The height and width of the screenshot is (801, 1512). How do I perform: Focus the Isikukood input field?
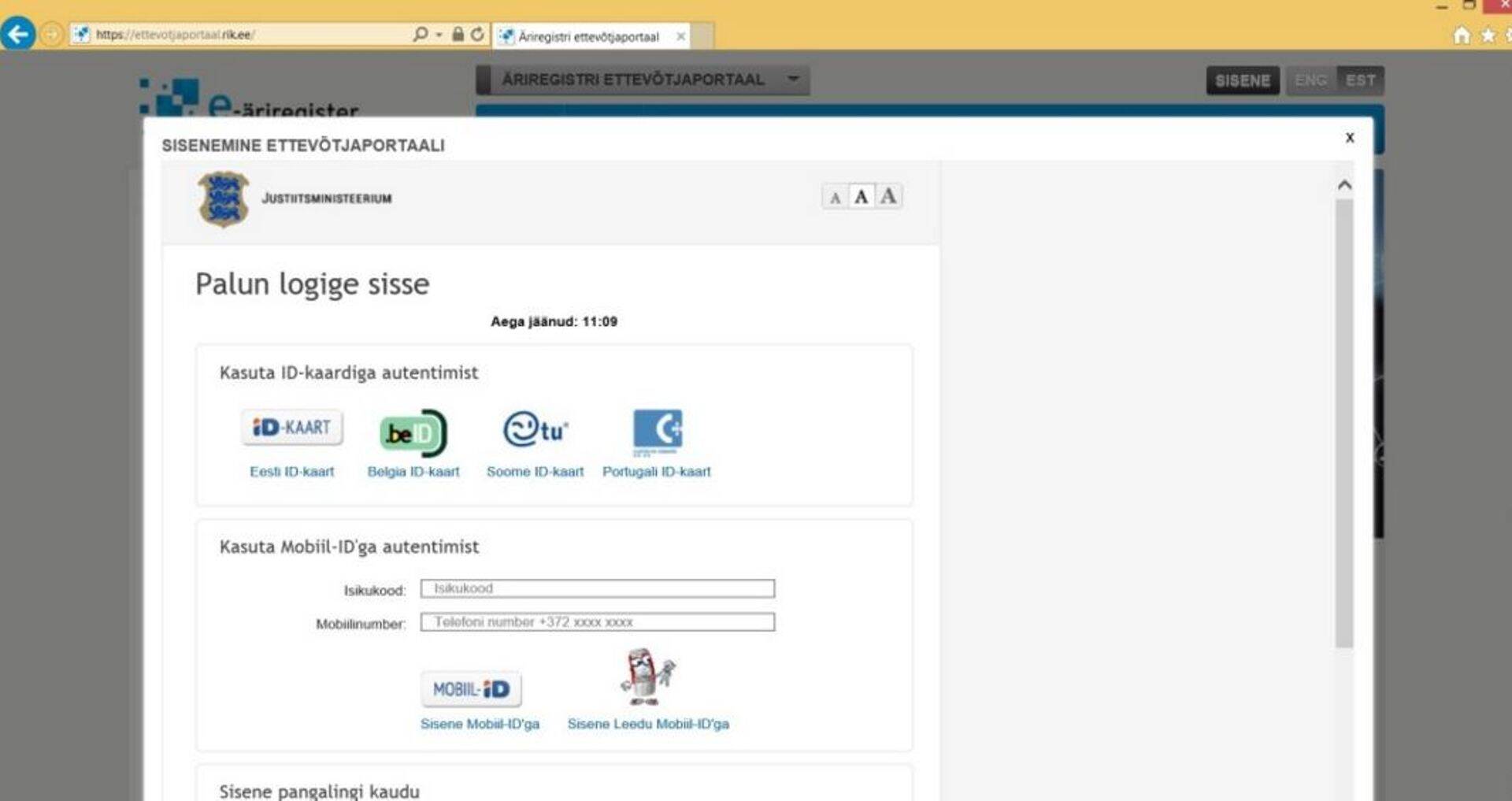[x=597, y=588]
